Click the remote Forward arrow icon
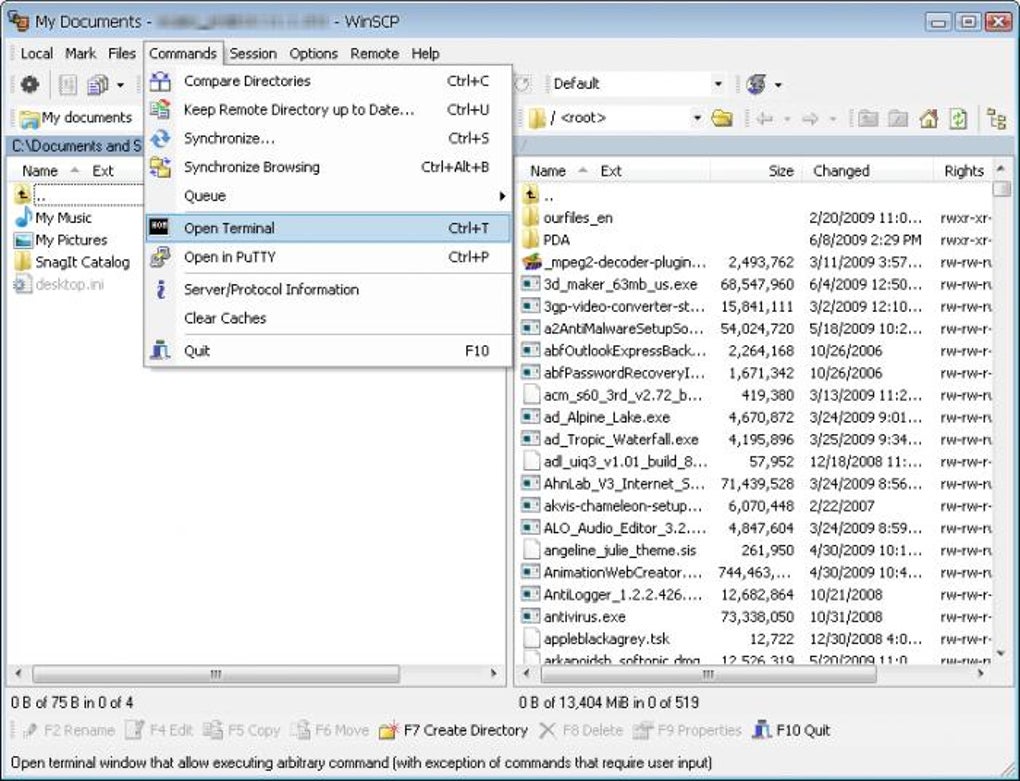 tap(810, 118)
